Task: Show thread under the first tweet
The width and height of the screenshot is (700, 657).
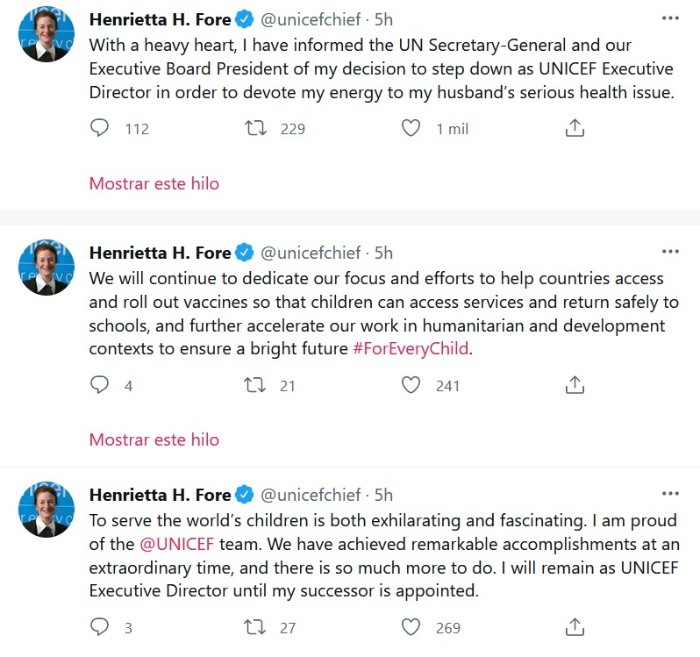Action: point(154,183)
